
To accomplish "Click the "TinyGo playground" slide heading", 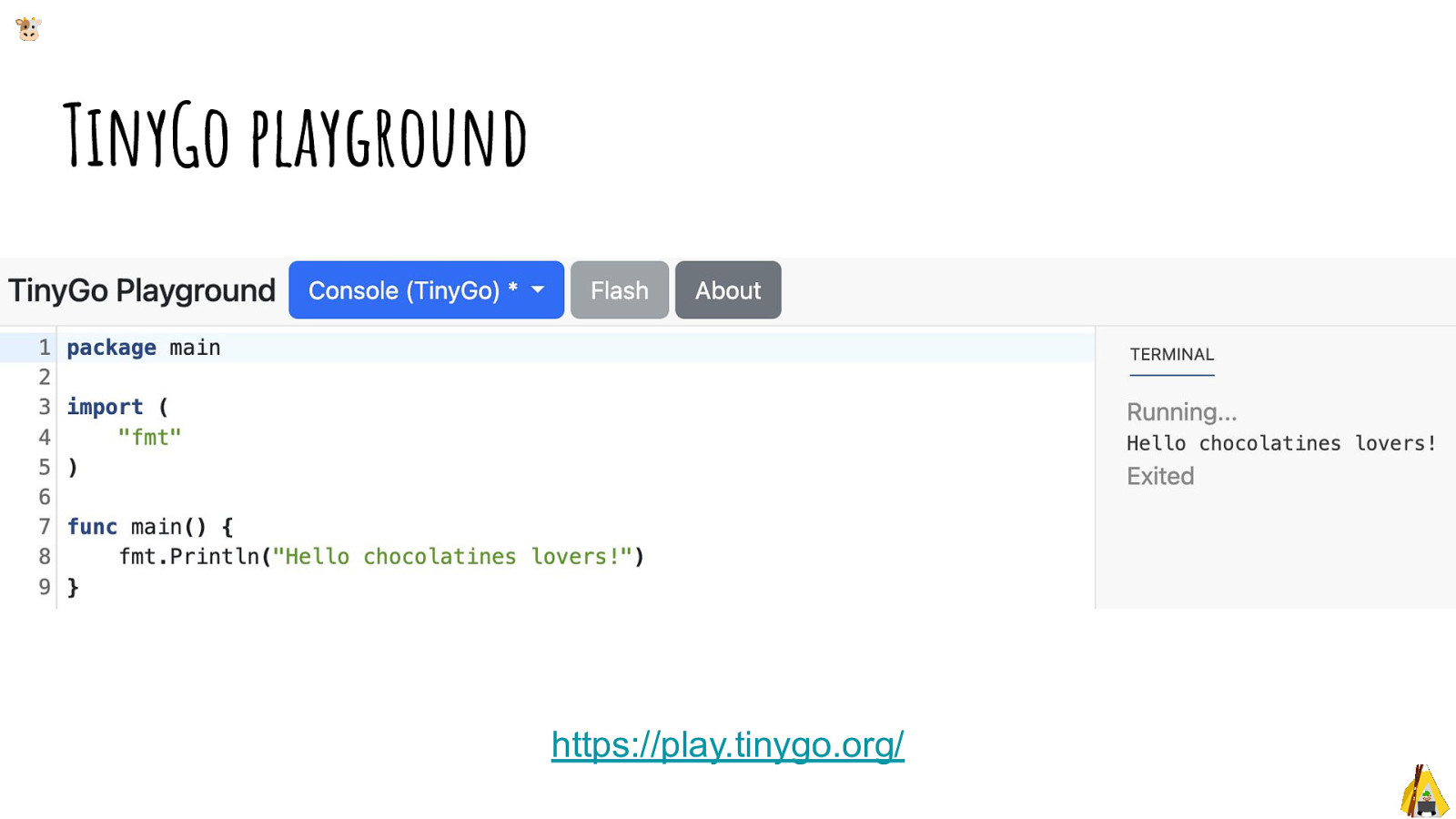I will click(295, 136).
